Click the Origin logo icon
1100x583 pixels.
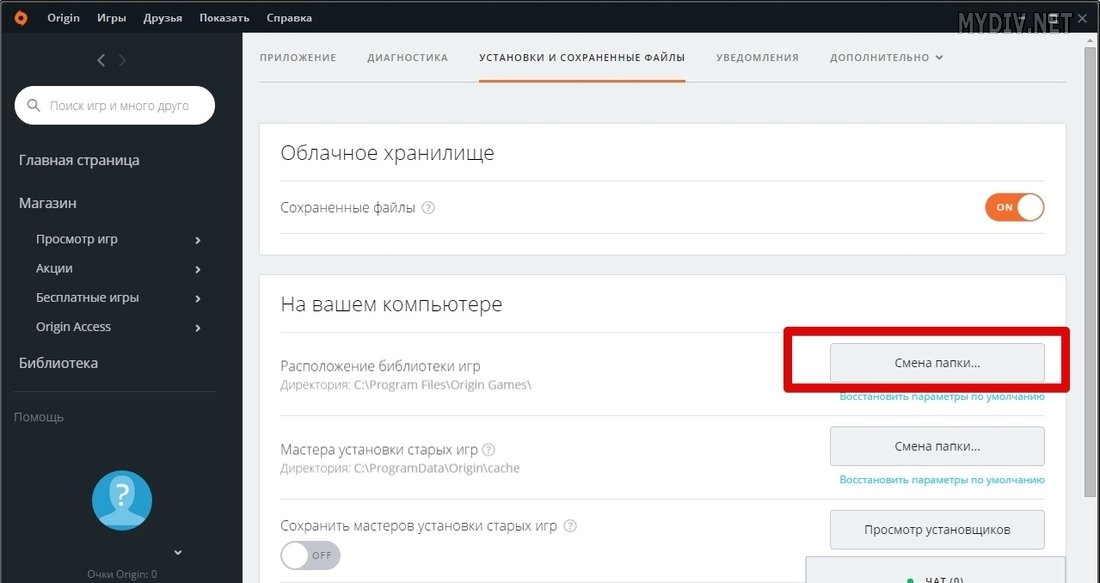coord(21,18)
